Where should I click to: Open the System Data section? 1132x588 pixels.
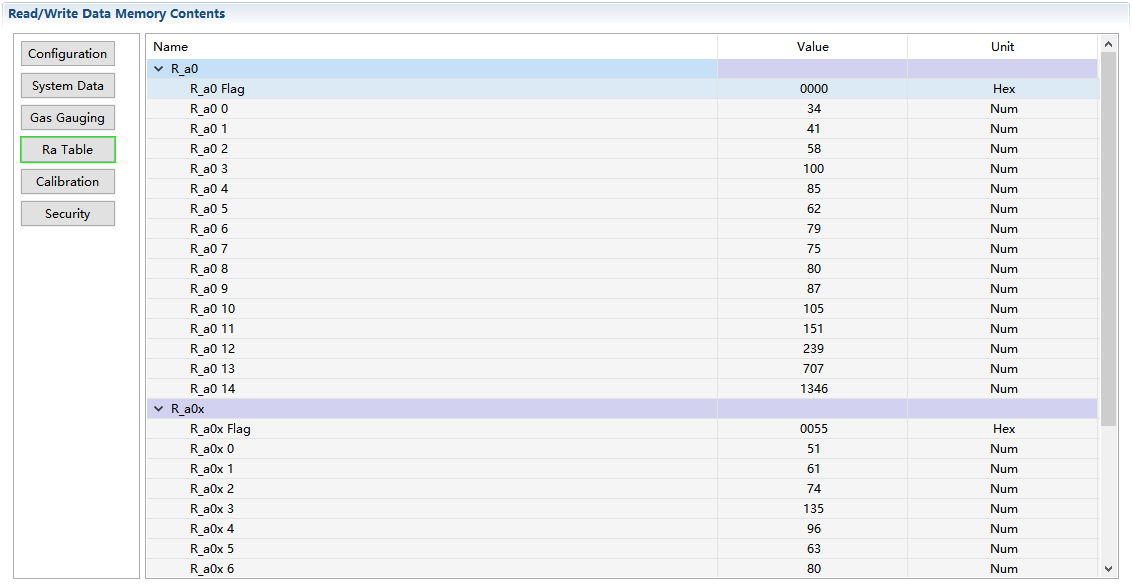67,85
